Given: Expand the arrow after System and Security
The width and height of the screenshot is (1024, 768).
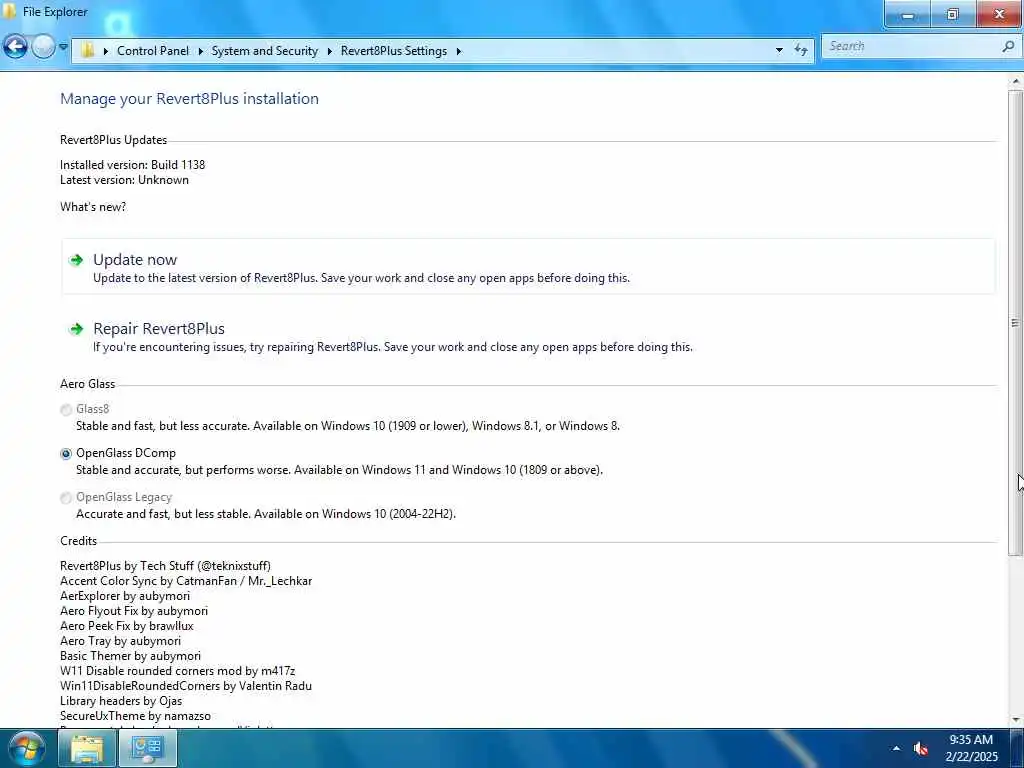Looking at the screenshot, I should [330, 51].
